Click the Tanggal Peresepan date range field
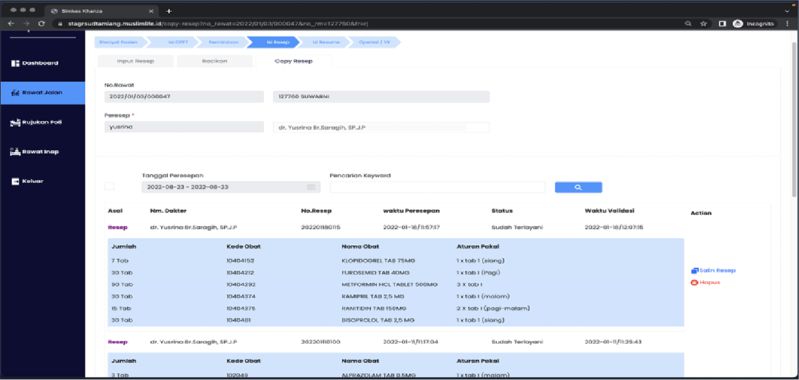The height and width of the screenshot is (380, 799). coord(231,187)
